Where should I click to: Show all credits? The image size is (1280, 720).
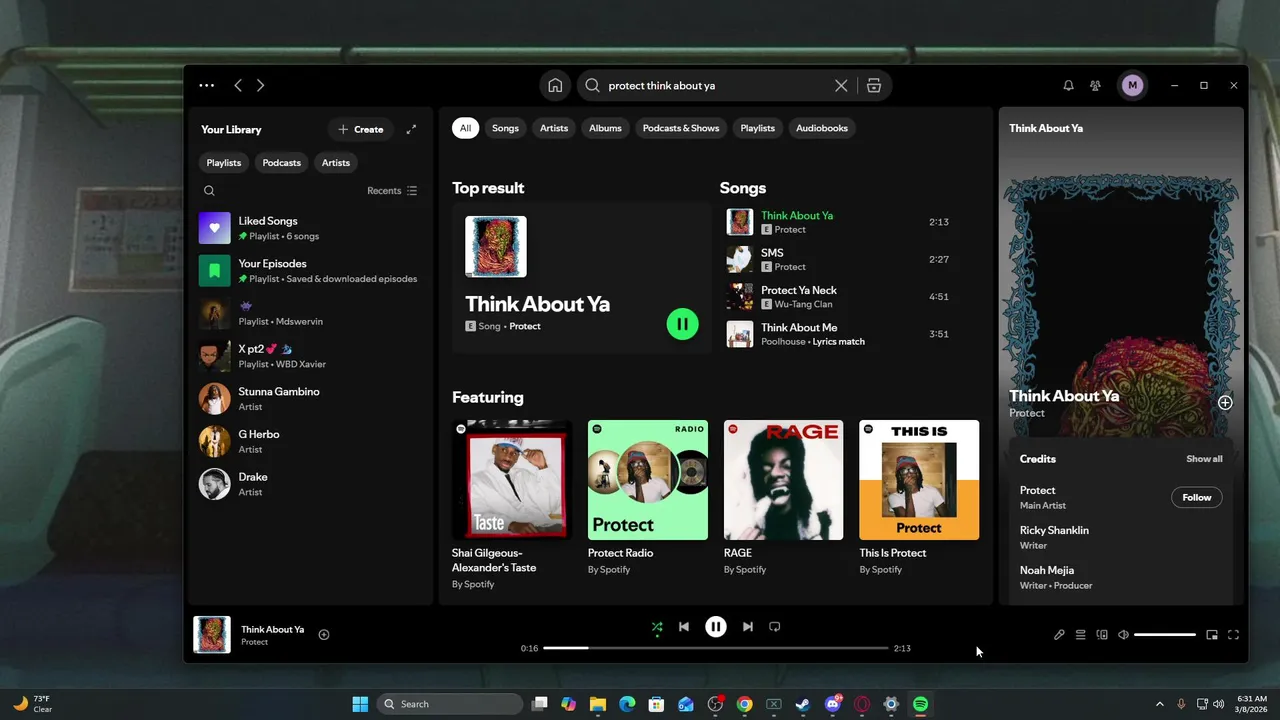pos(1204,459)
